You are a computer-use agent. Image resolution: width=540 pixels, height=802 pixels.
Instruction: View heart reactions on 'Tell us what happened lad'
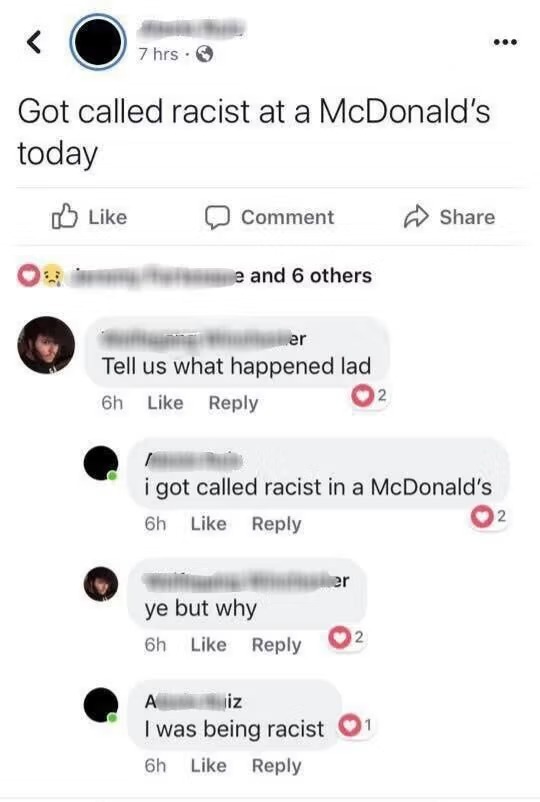tap(369, 396)
